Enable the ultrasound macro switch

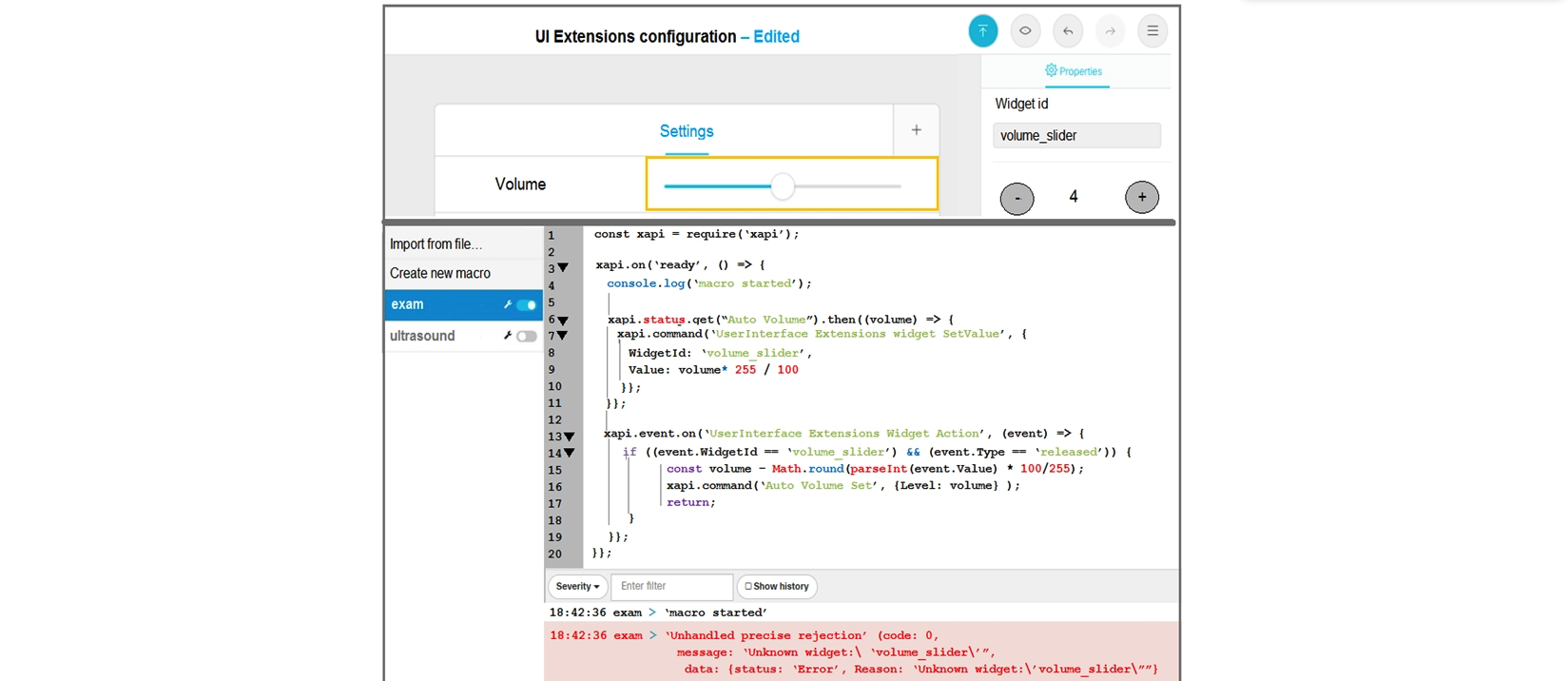point(526,336)
